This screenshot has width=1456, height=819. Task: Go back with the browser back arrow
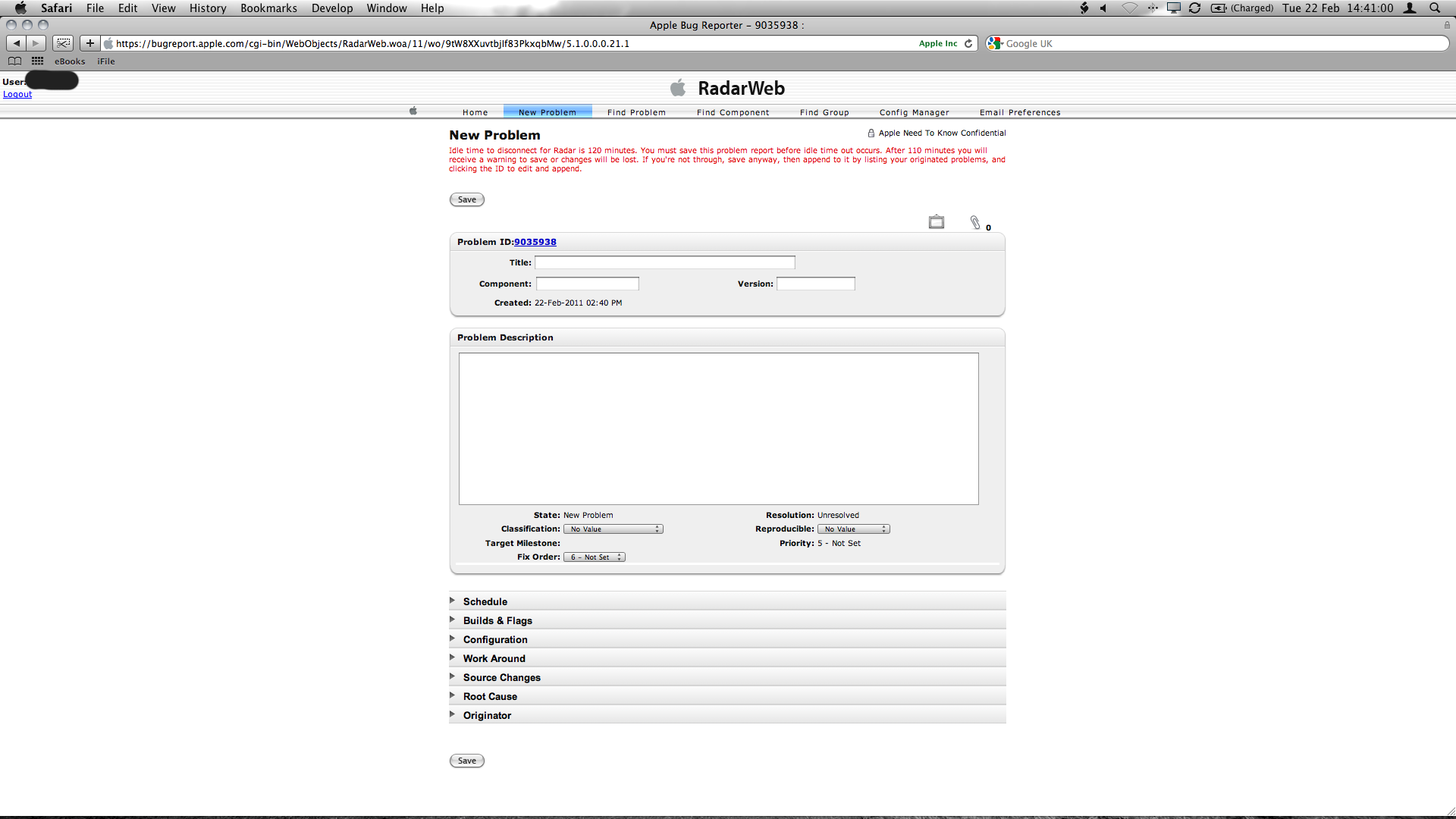(17, 43)
